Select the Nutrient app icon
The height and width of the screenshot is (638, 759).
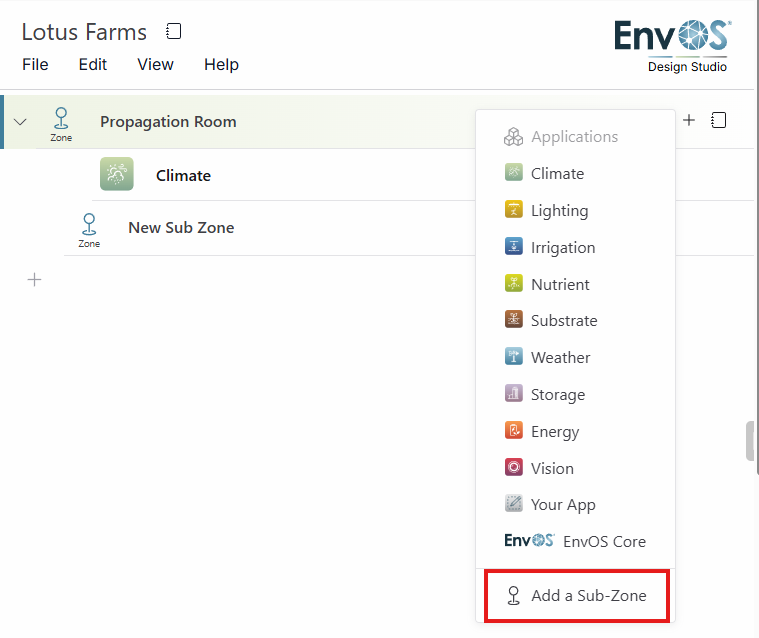click(x=514, y=283)
